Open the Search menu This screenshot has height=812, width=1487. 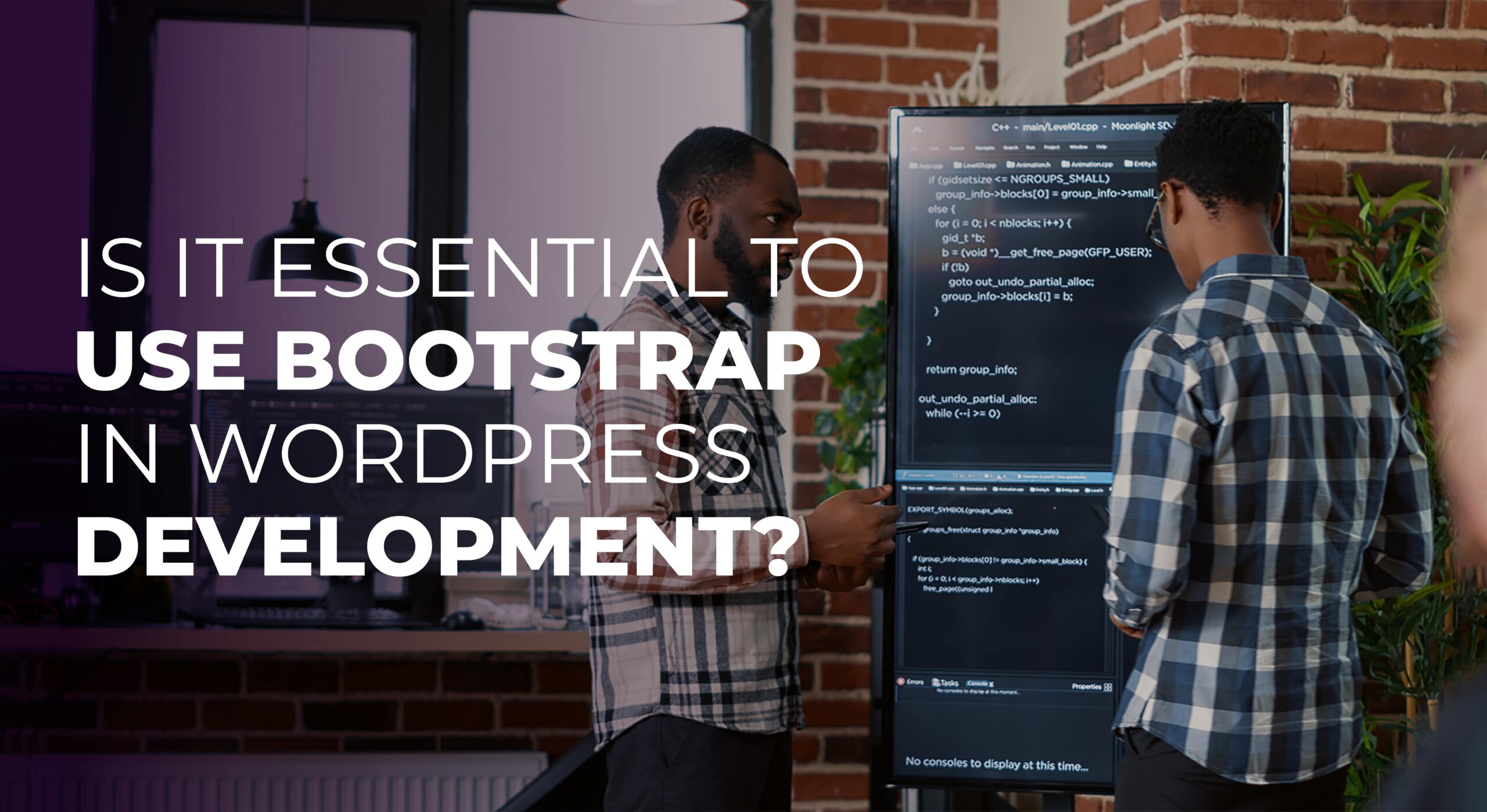point(1011,148)
